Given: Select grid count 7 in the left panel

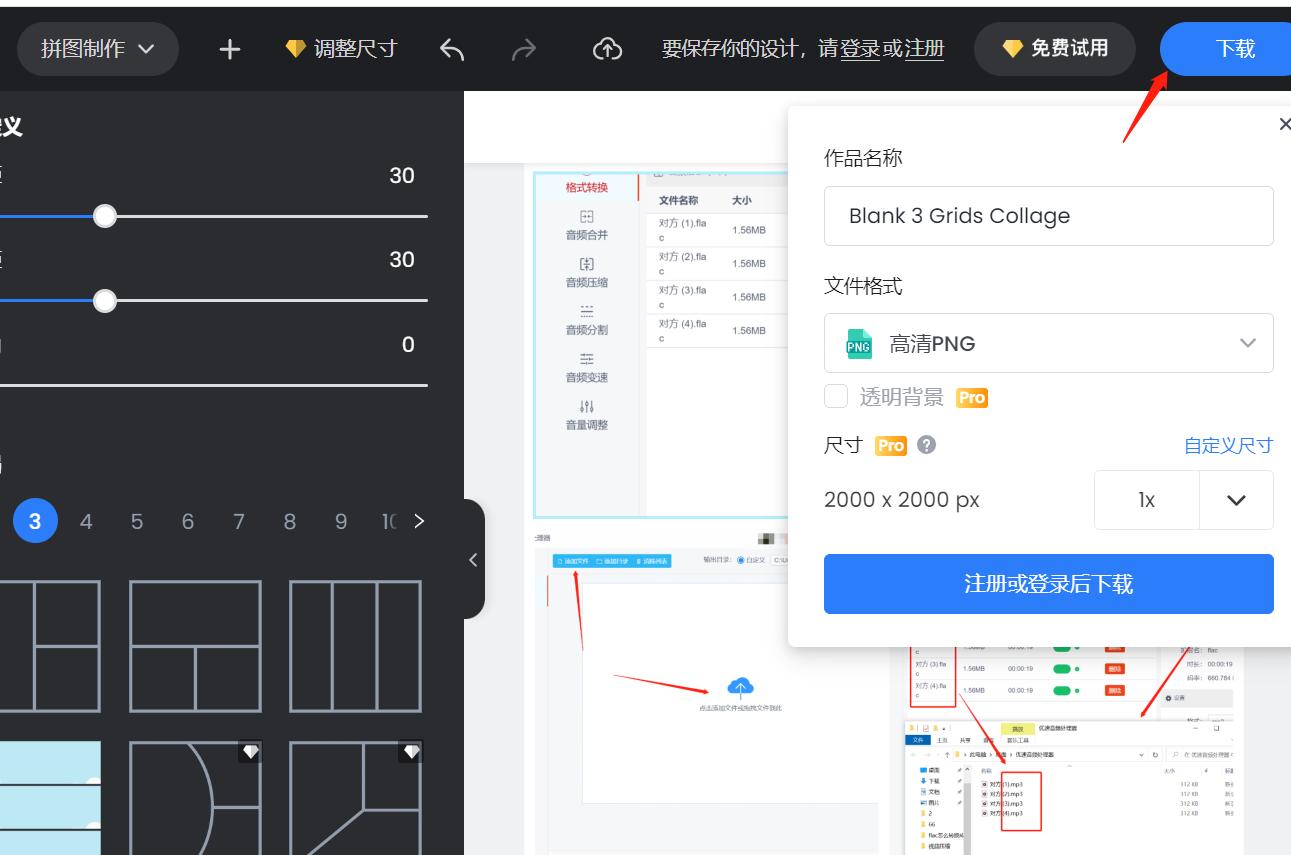Looking at the screenshot, I should click(x=238, y=520).
